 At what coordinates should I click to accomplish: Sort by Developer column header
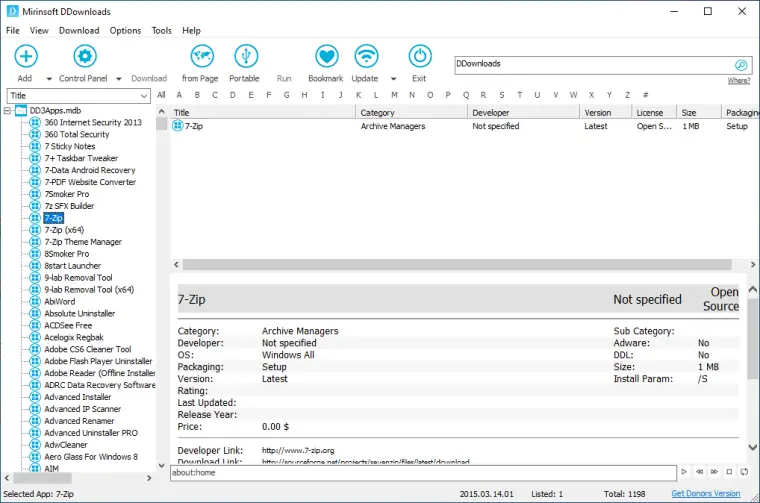(x=524, y=112)
